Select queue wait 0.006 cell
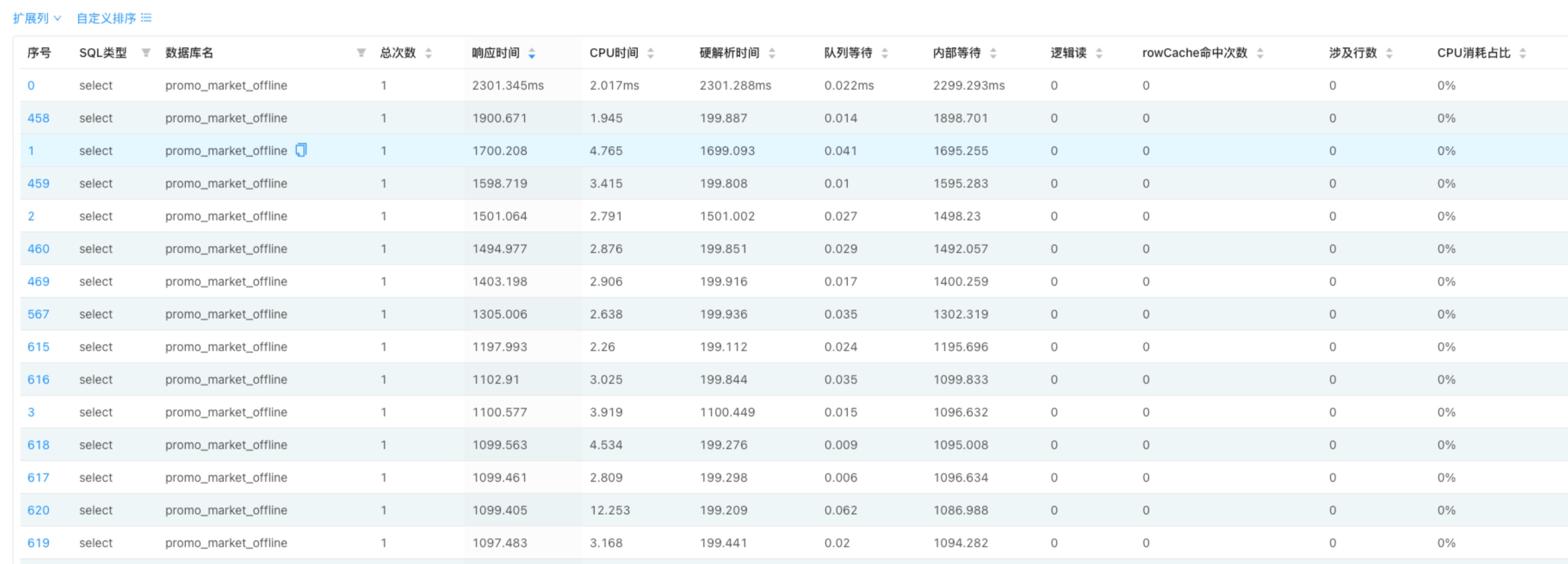Viewport: 1568px width, 564px height. (840, 477)
